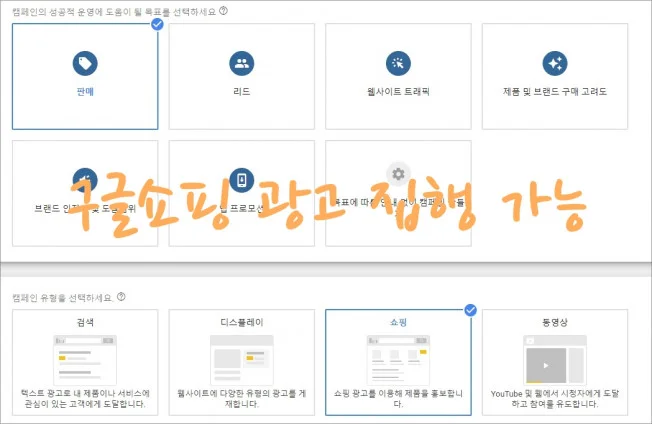652x424 pixels.
Task: Select the 리드 goal label
Action: [x=242, y=91]
